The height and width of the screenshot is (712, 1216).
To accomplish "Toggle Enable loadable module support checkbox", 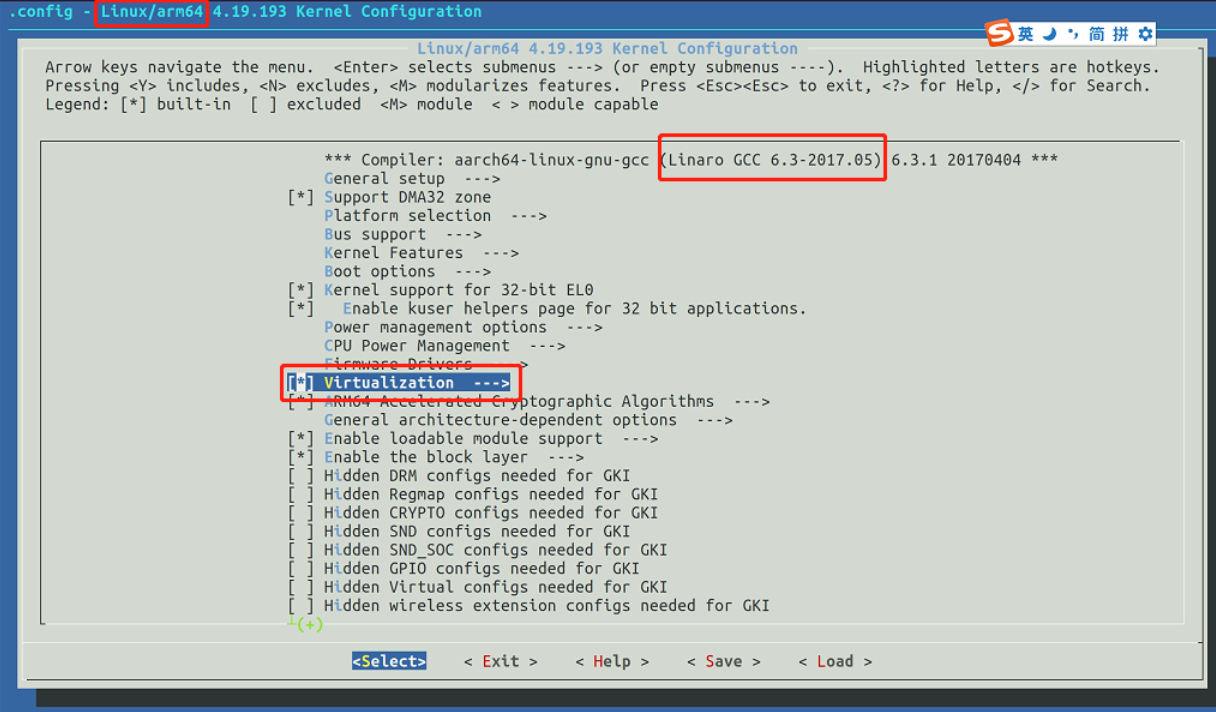I will pos(301,438).
